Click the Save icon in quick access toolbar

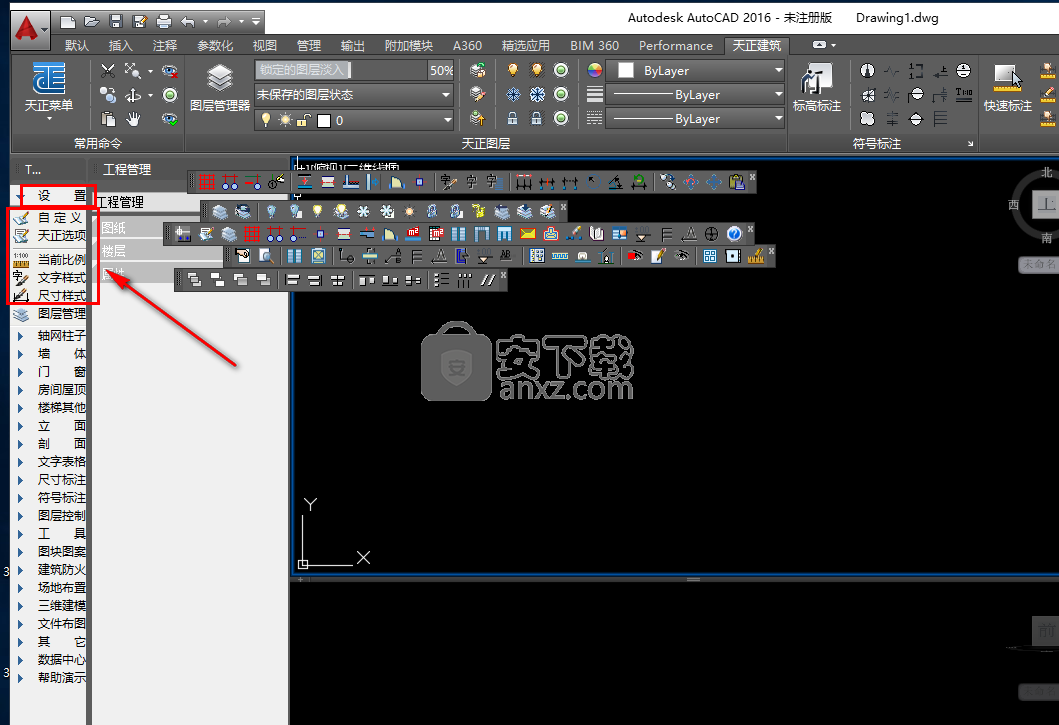click(x=116, y=21)
